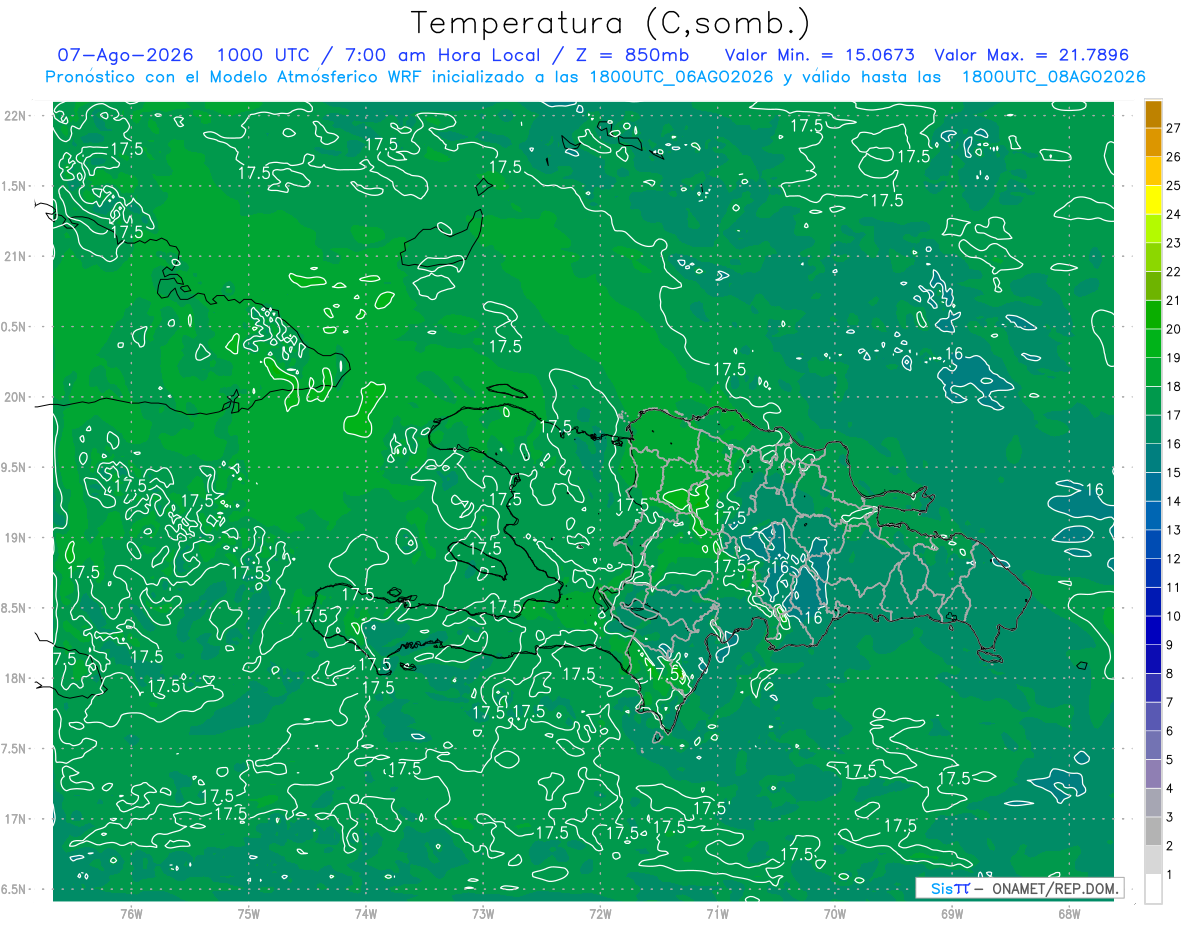Screen dimensions: 1200x927
Task: Click the longitude axis label 74W
Action: (366, 914)
